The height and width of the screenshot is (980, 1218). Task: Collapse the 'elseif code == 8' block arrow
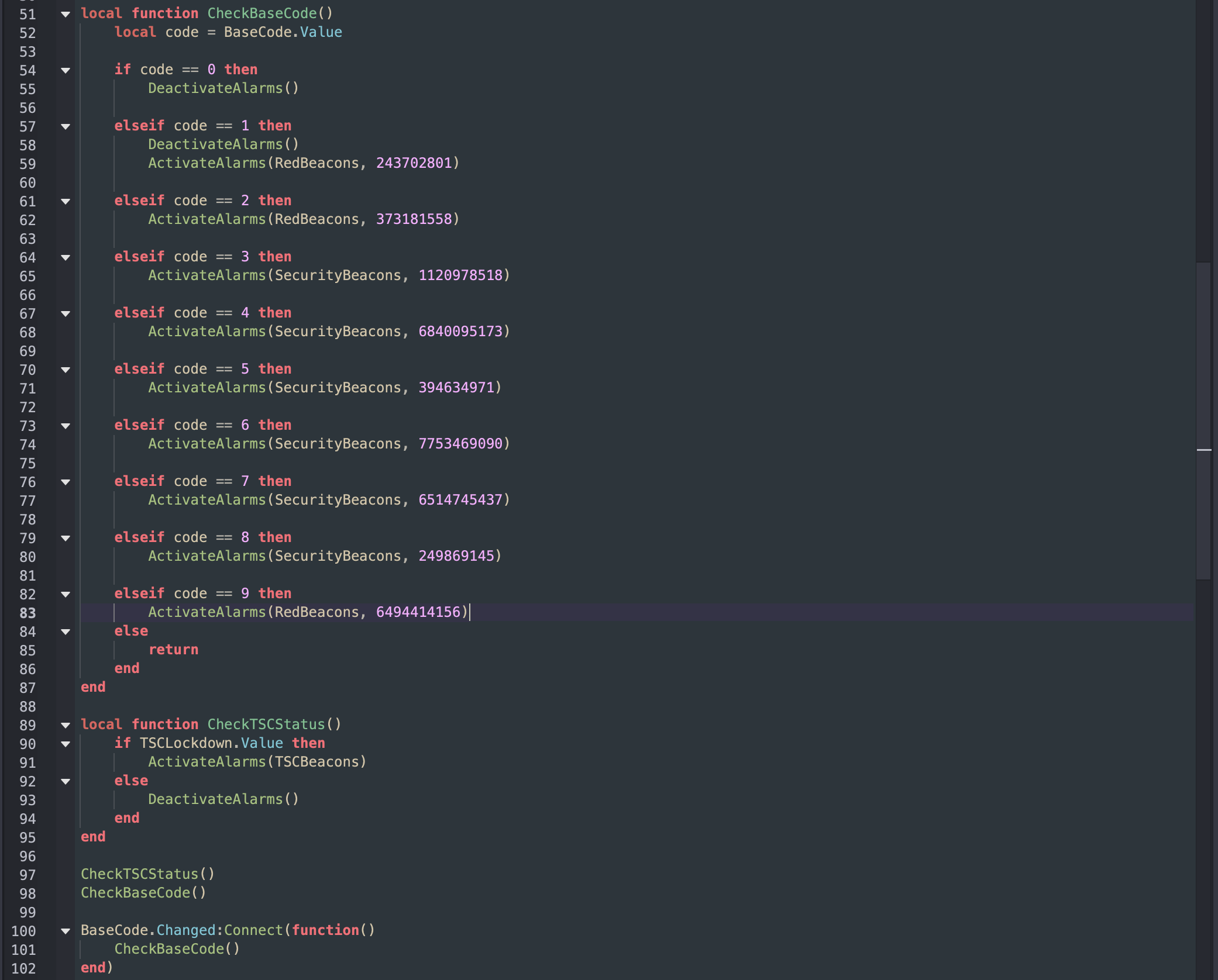click(x=66, y=538)
